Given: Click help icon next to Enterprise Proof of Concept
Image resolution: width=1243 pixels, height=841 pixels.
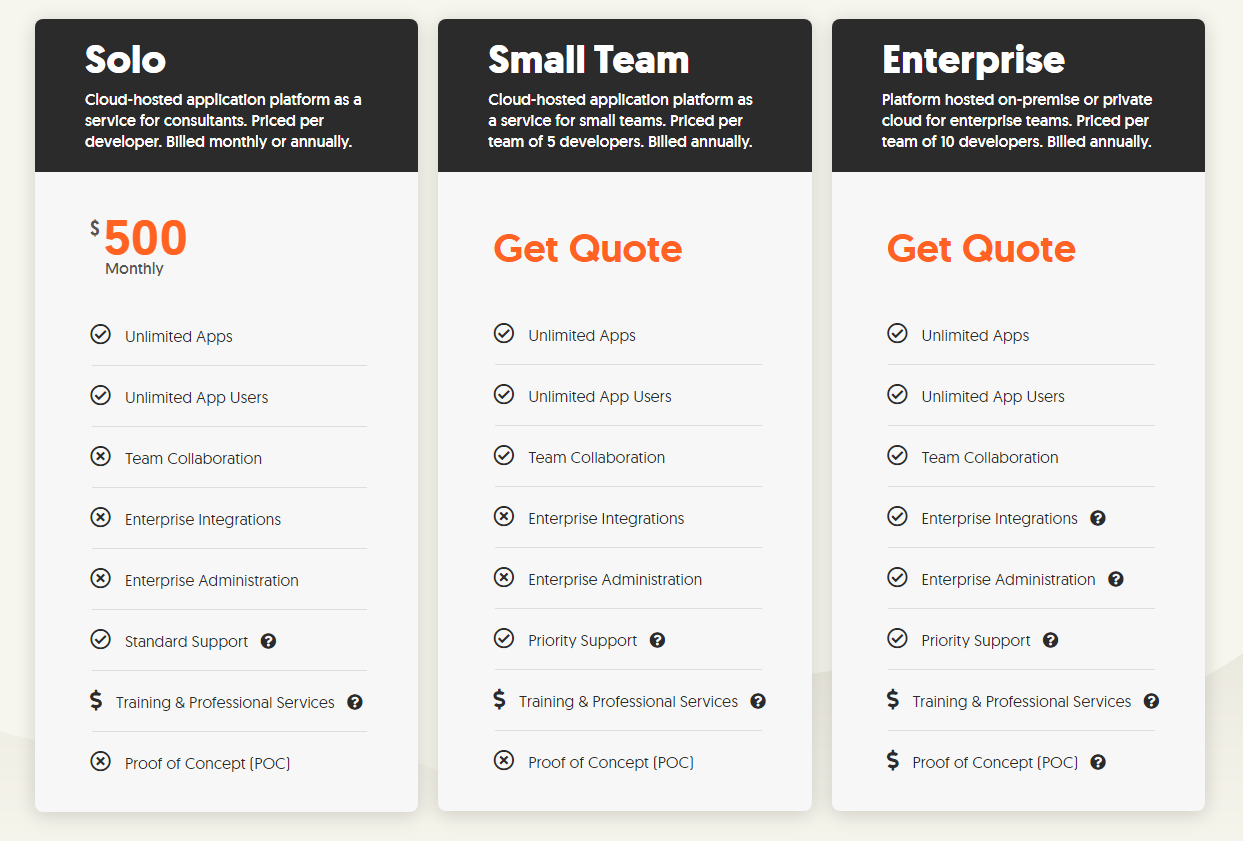Looking at the screenshot, I should [x=1098, y=762].
